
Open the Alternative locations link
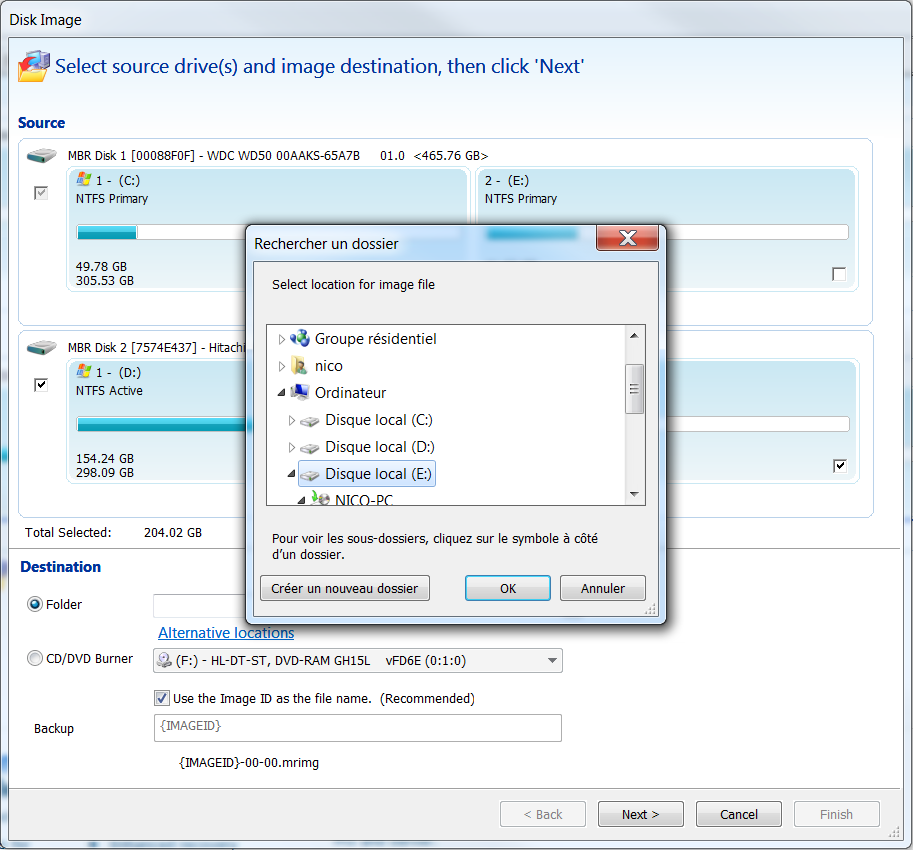pyautogui.click(x=226, y=633)
